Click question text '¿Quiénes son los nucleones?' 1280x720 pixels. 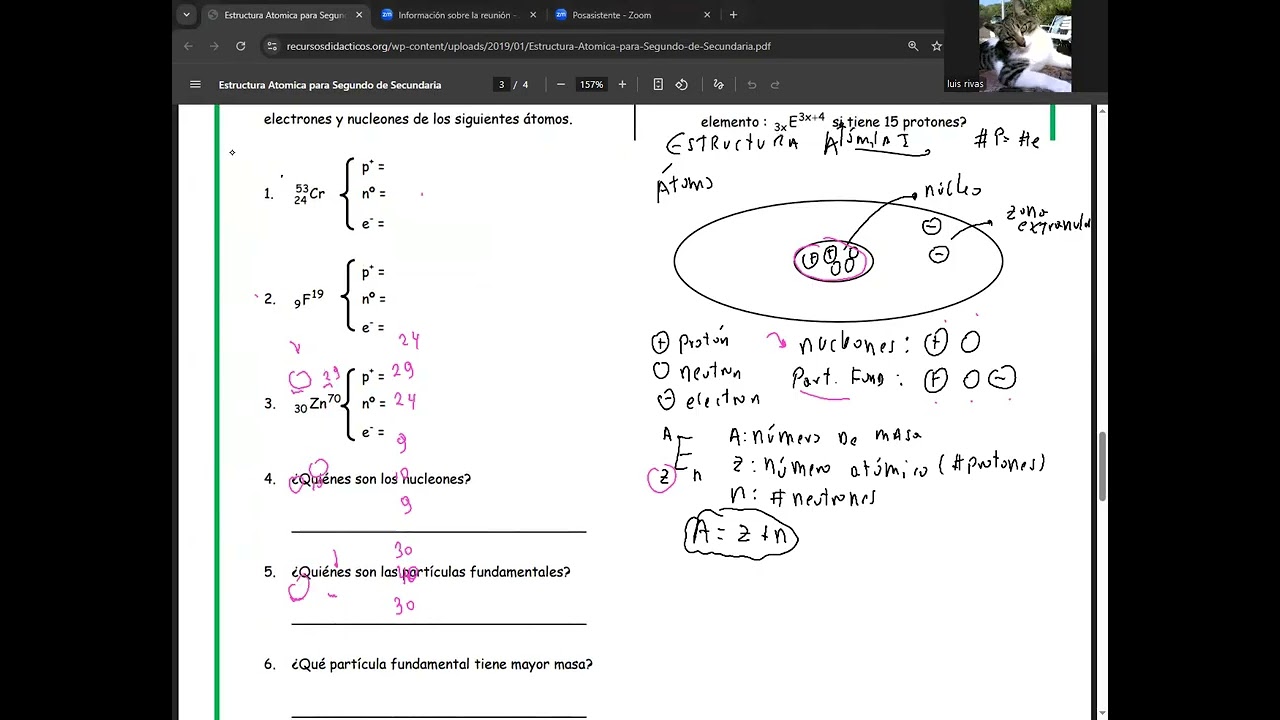coord(381,479)
